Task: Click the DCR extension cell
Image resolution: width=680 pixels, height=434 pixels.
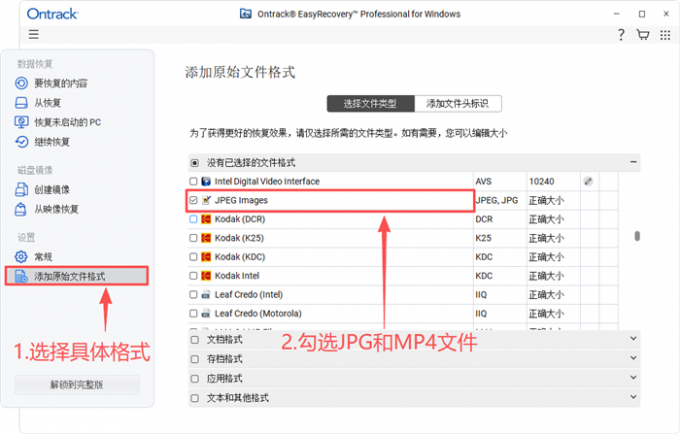Action: coord(484,219)
